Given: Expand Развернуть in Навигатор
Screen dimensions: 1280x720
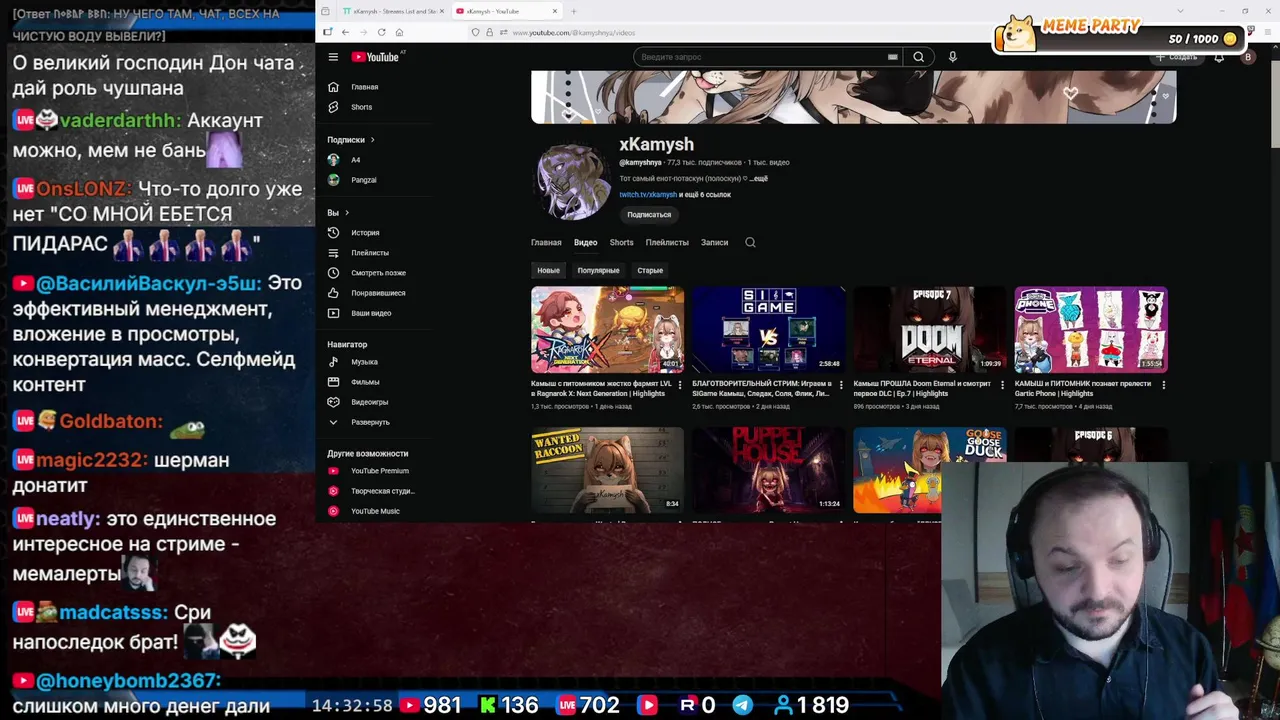Looking at the screenshot, I should [370, 422].
